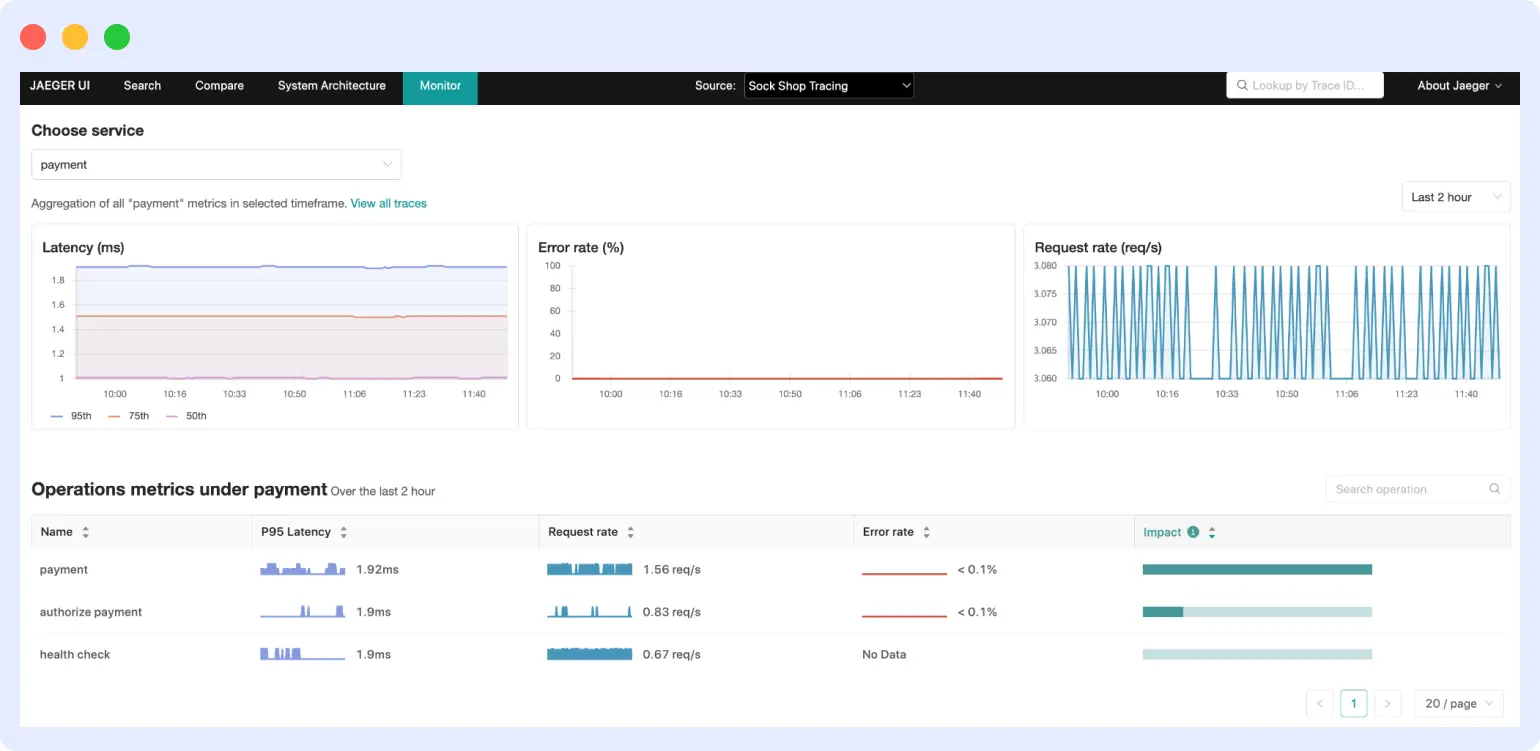Click the authorize payment latency sparkline
The height and width of the screenshot is (751, 1540).
point(302,611)
